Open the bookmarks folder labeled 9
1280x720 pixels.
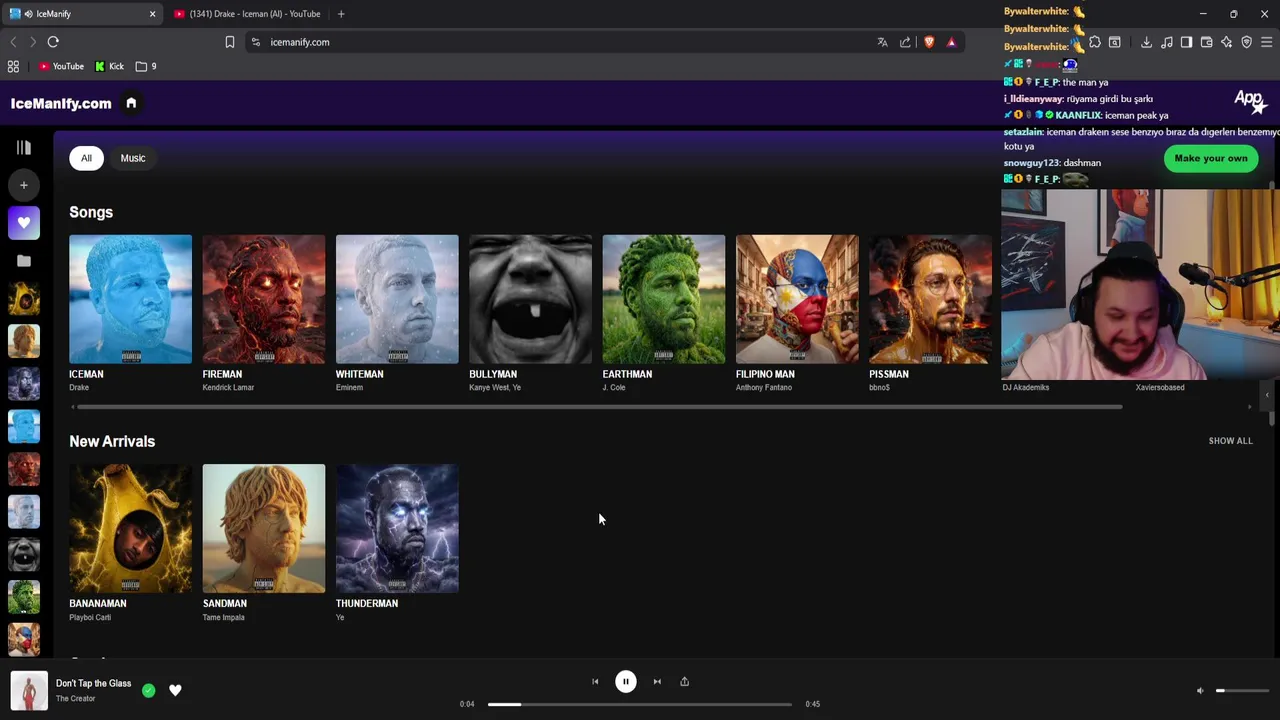point(146,66)
